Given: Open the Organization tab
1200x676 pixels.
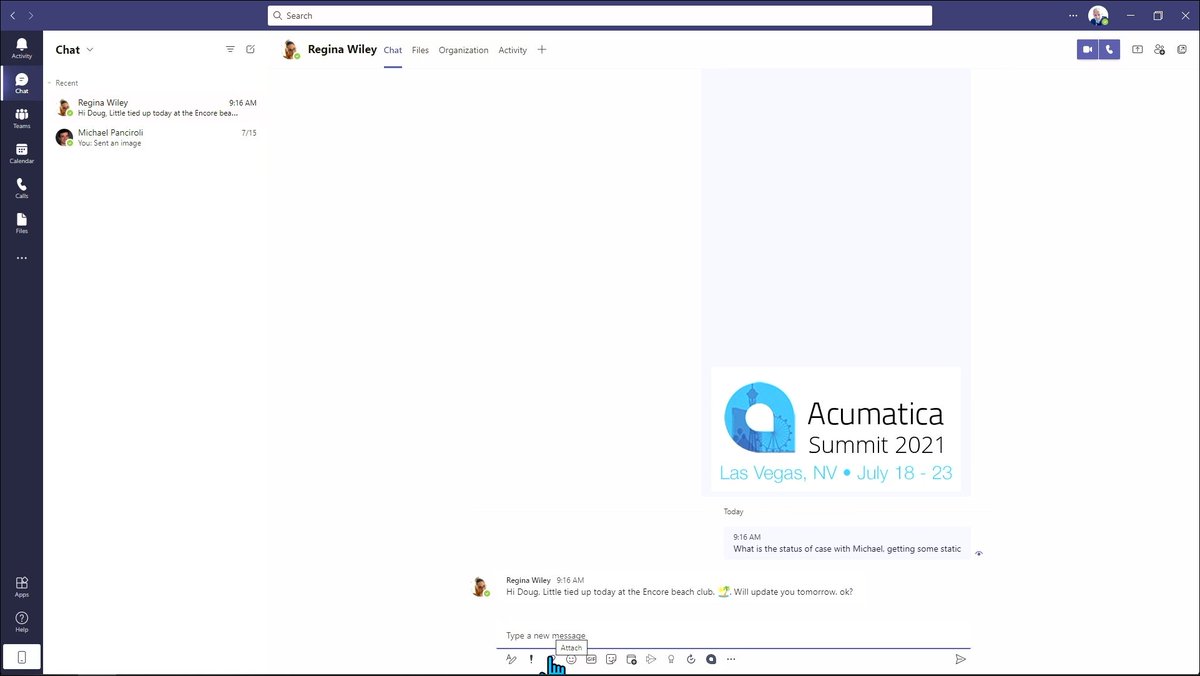Looking at the screenshot, I should pos(463,50).
